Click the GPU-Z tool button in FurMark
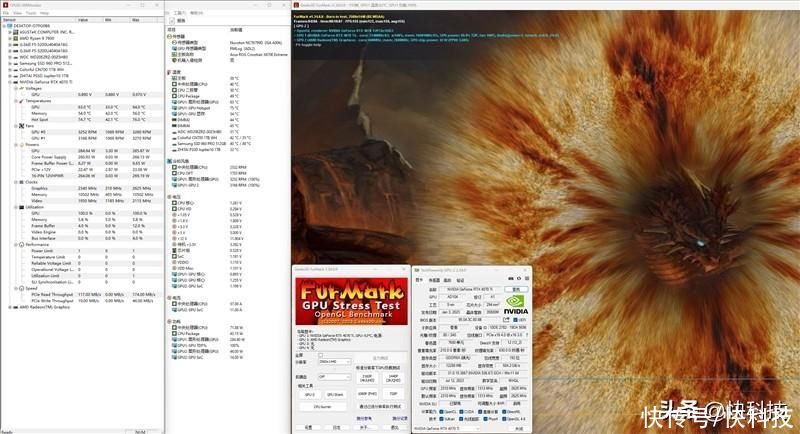Screen dimensions: 800x434 309,395
